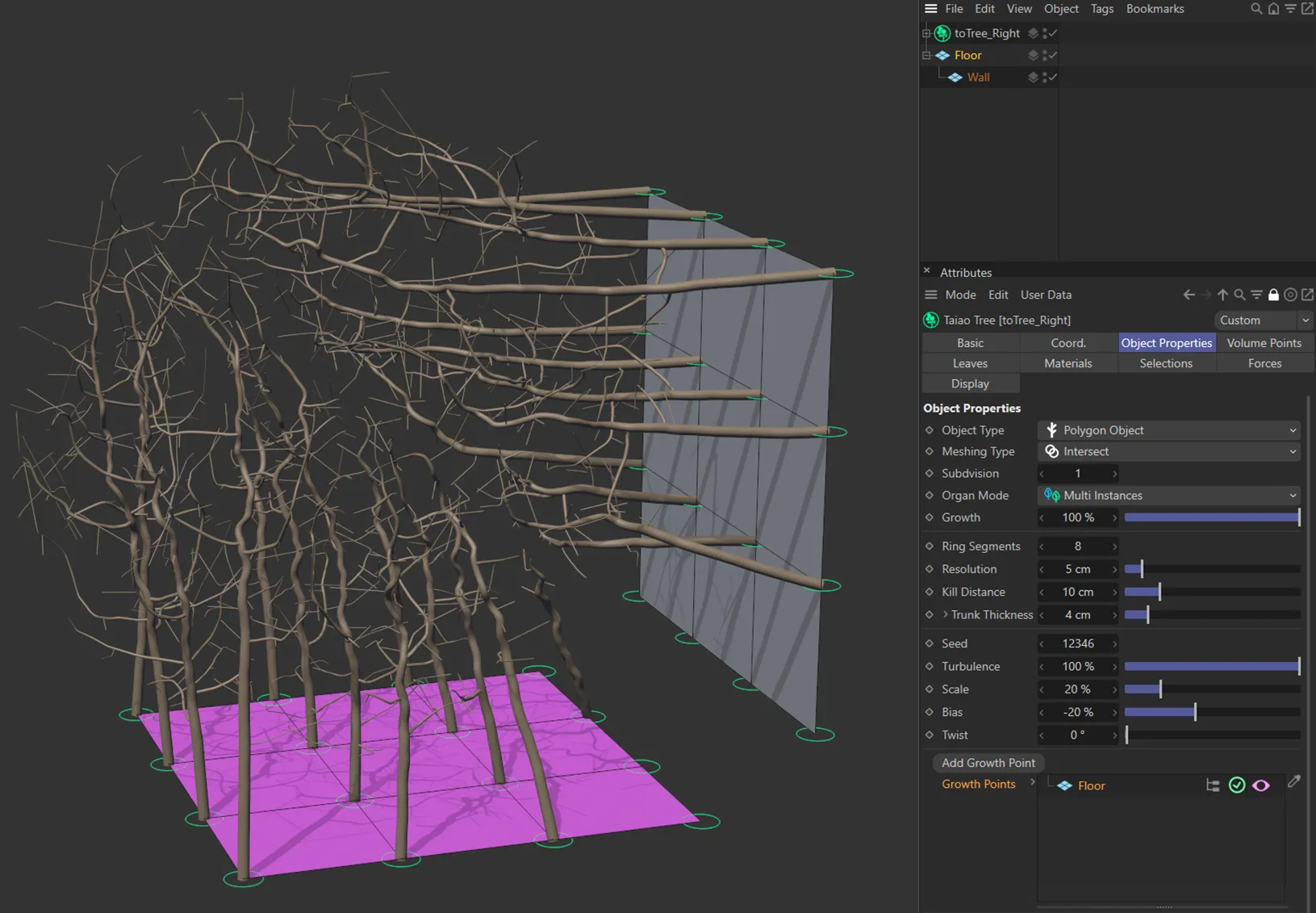Toggle the pink eye visibility for Floor

coord(1261,785)
